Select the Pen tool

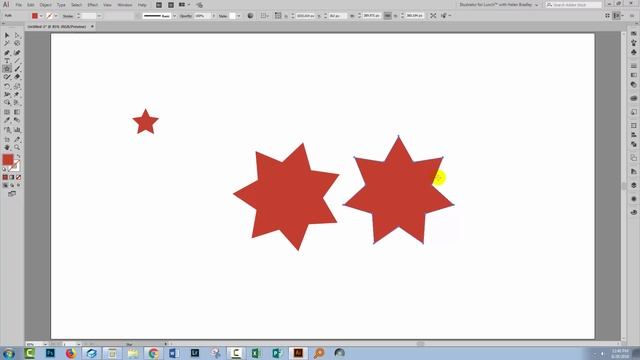pyautogui.click(x=7, y=53)
